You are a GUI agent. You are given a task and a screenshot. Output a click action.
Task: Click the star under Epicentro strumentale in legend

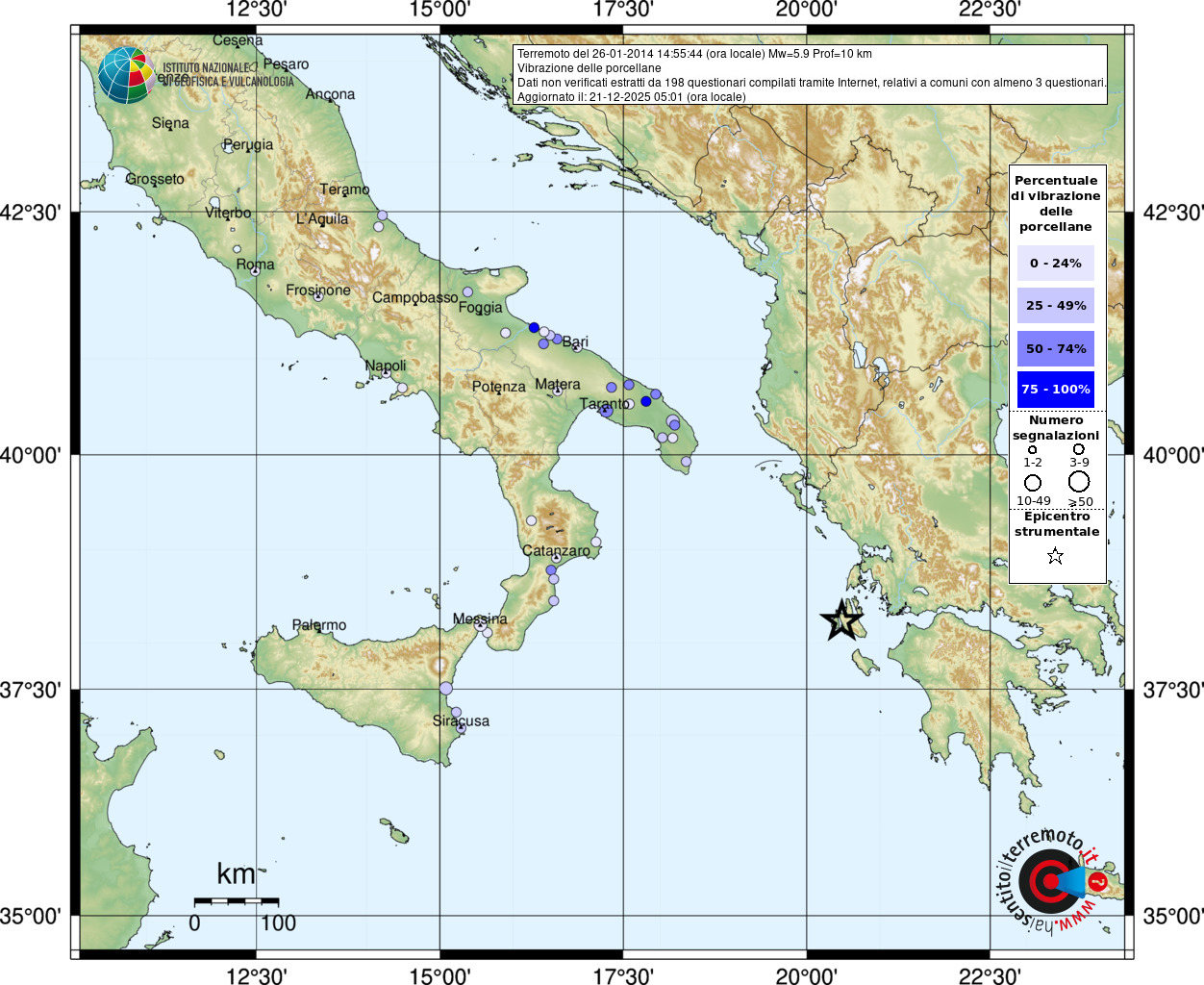pyautogui.click(x=1055, y=556)
